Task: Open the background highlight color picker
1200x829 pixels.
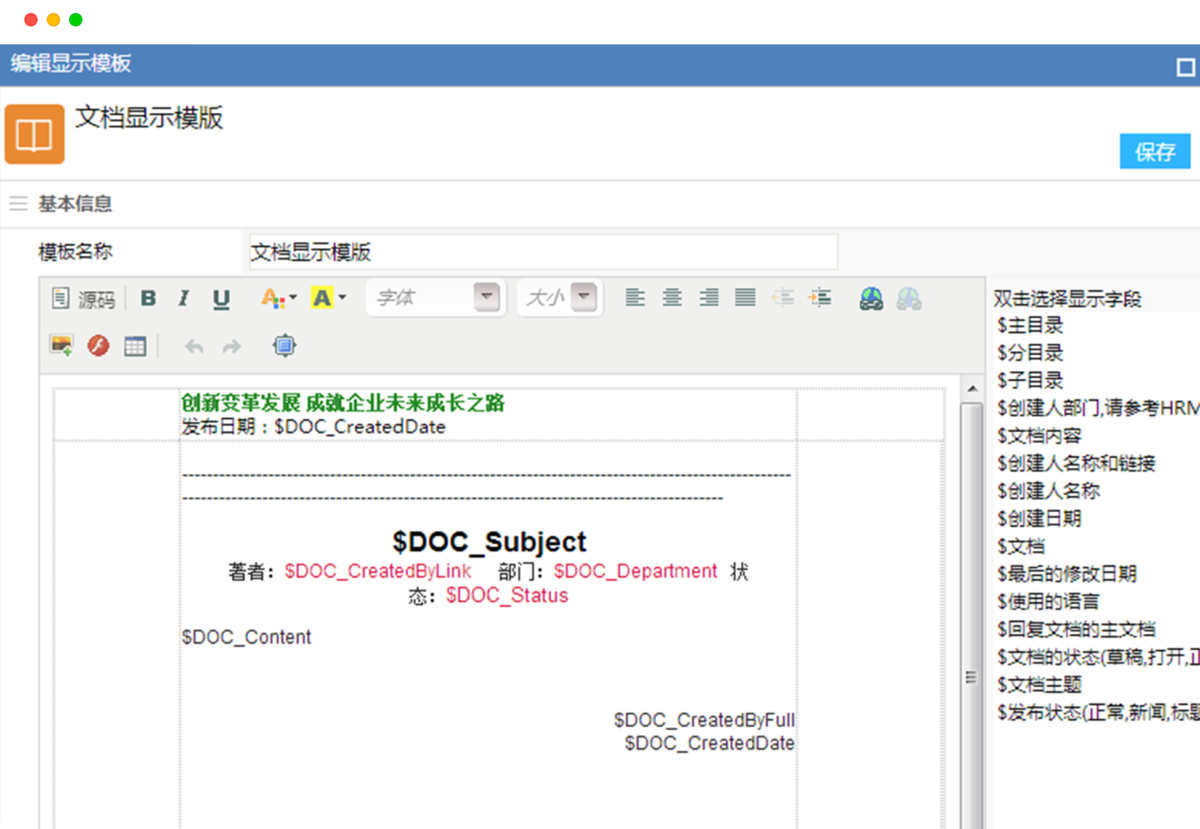Action: tap(329, 298)
